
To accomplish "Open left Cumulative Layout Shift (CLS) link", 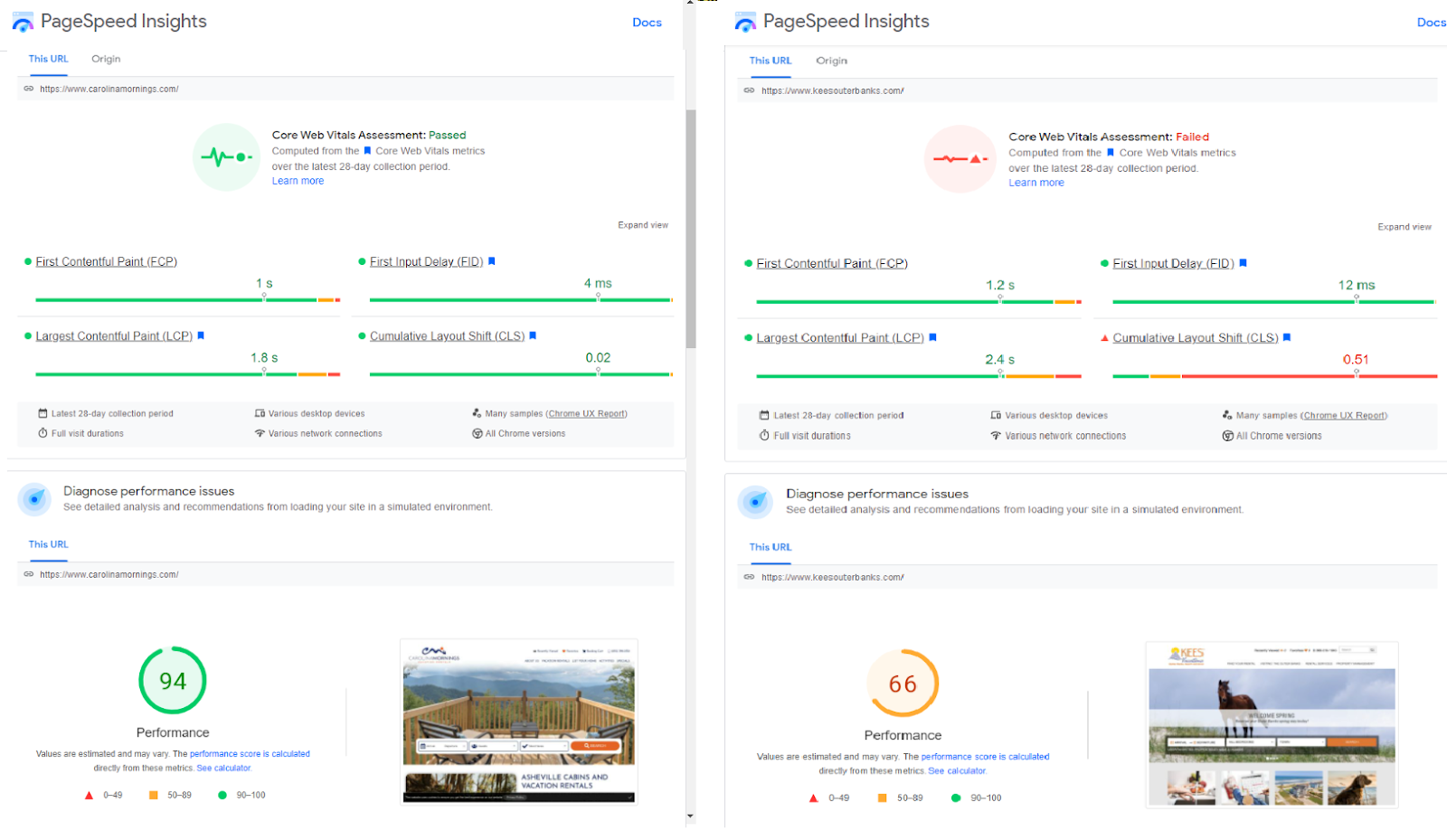I will coord(448,335).
